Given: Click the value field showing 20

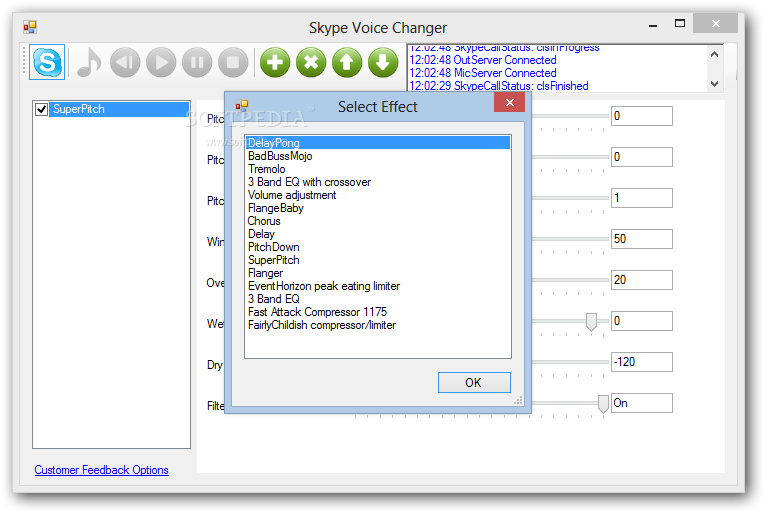Looking at the screenshot, I should [642, 280].
